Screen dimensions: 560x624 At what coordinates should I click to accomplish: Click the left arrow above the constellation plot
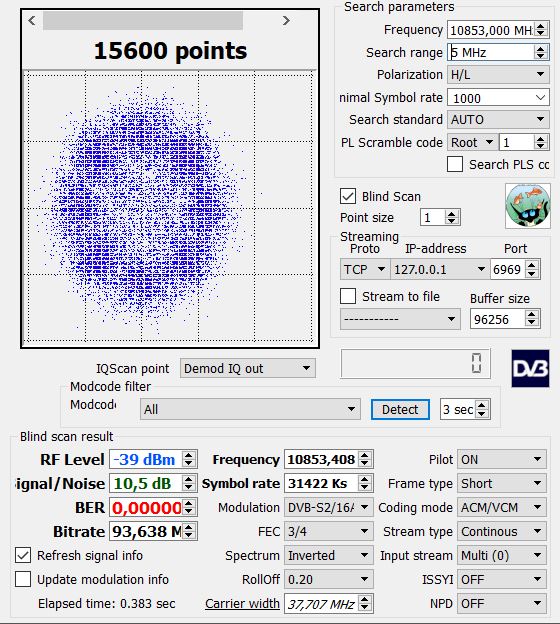tap(32, 20)
